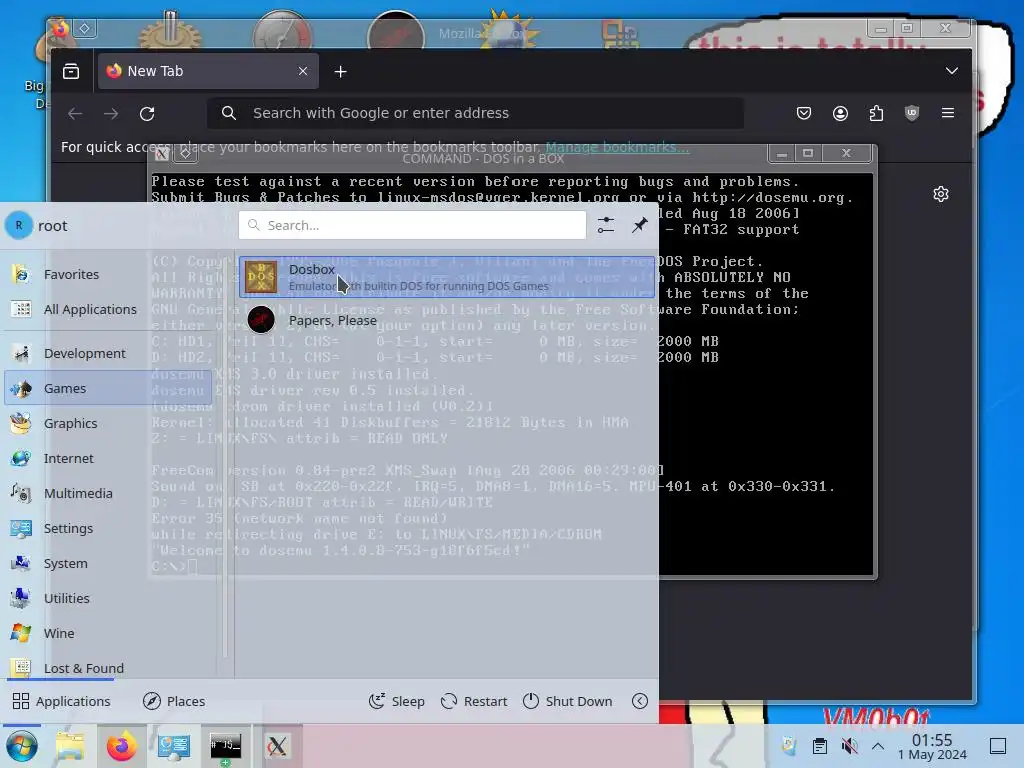Screen dimensions: 1024x768
Task: Expand more session options arrow
Action: 640,701
